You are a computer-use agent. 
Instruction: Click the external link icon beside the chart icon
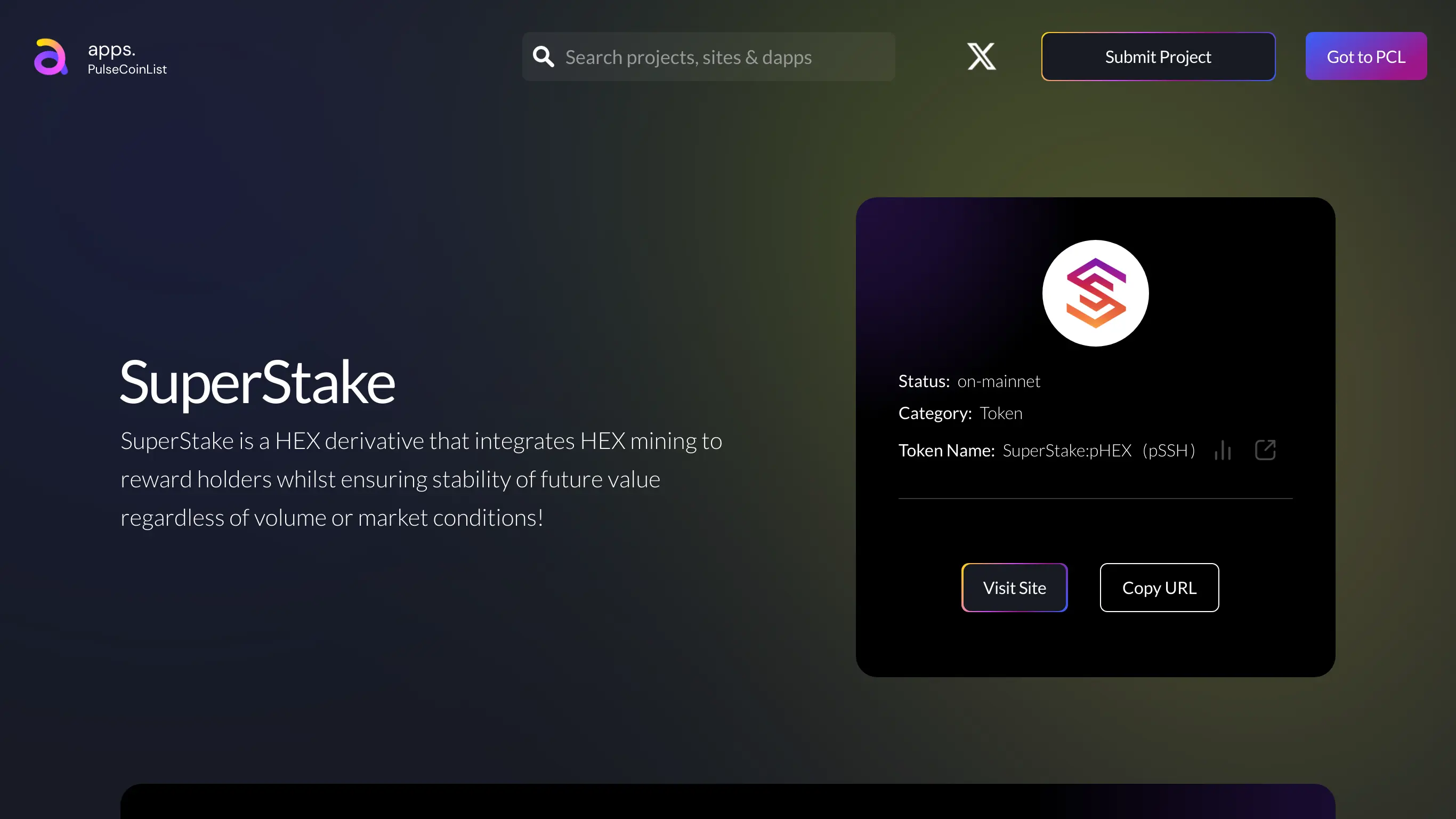(x=1266, y=449)
